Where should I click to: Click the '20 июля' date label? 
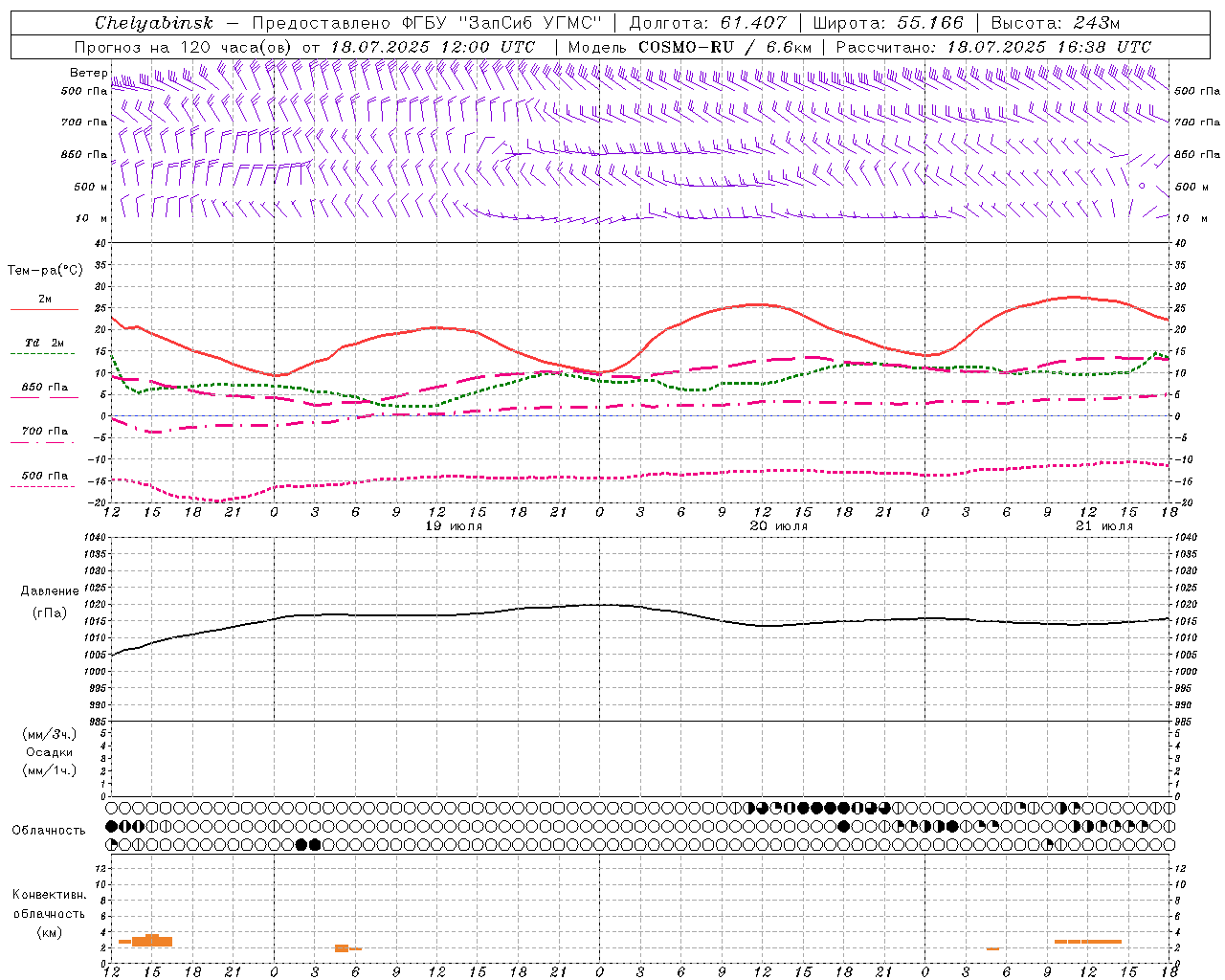tap(779, 526)
